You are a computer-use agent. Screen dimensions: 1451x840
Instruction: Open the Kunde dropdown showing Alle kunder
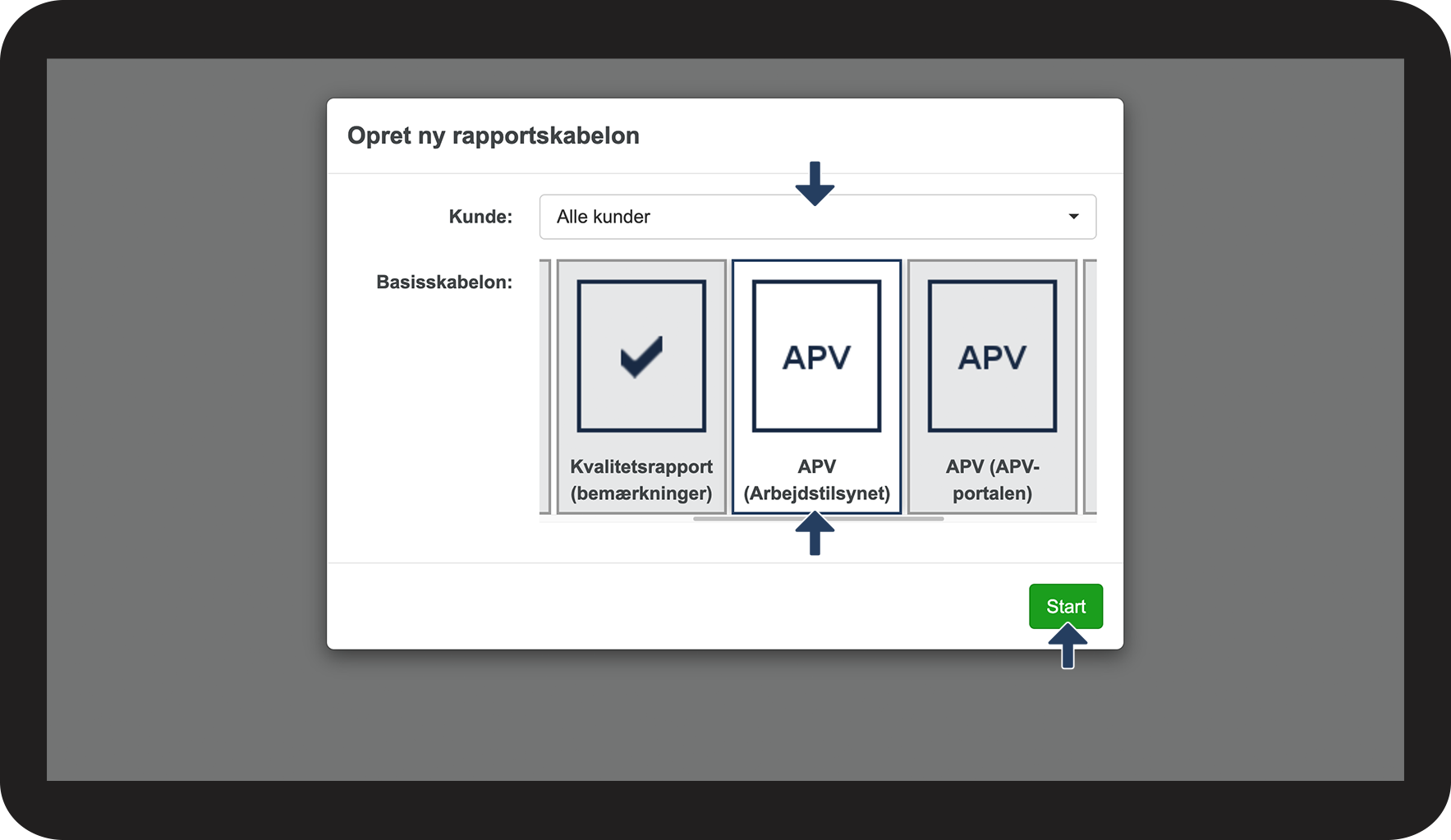pyautogui.click(x=817, y=217)
